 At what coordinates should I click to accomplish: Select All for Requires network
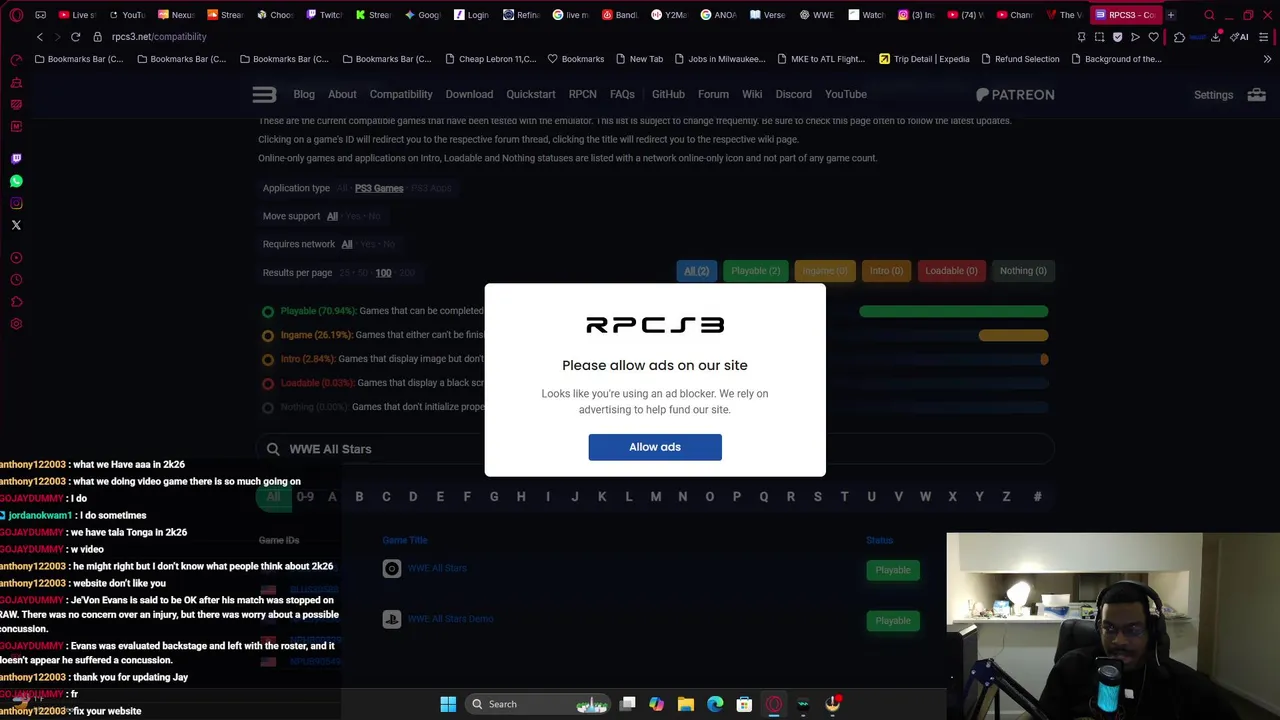click(347, 244)
